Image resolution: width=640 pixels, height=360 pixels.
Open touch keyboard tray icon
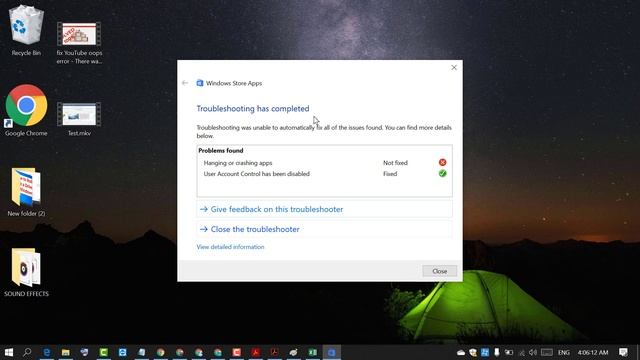coord(547,353)
